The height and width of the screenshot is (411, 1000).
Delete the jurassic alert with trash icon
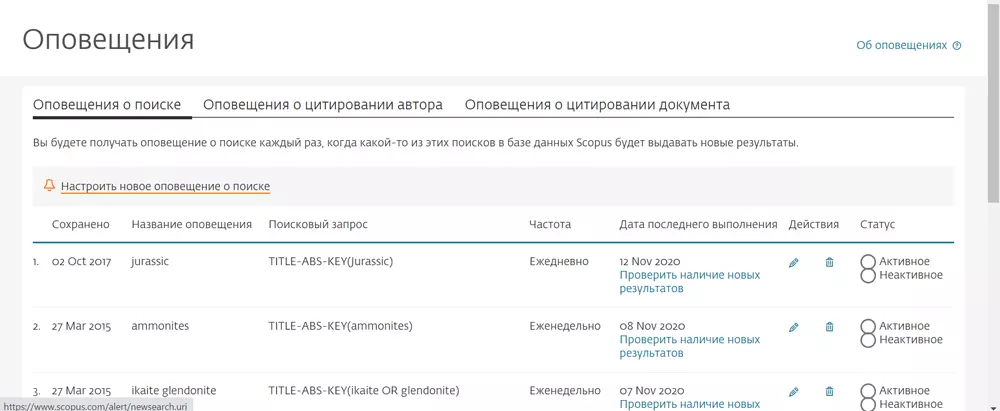829,262
